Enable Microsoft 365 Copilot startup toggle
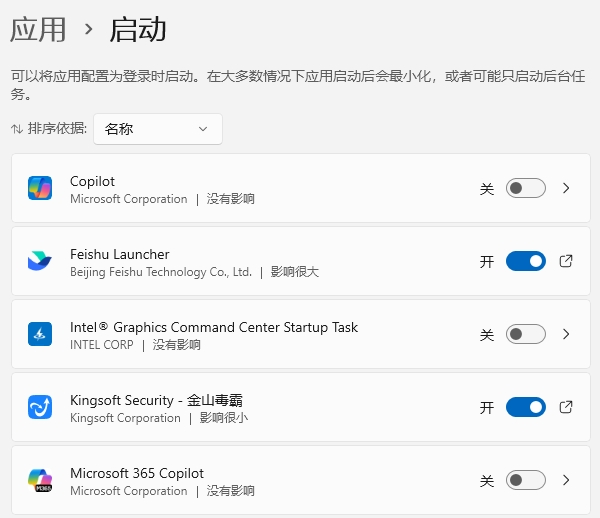Viewport: 600px width, 518px height. [x=526, y=480]
